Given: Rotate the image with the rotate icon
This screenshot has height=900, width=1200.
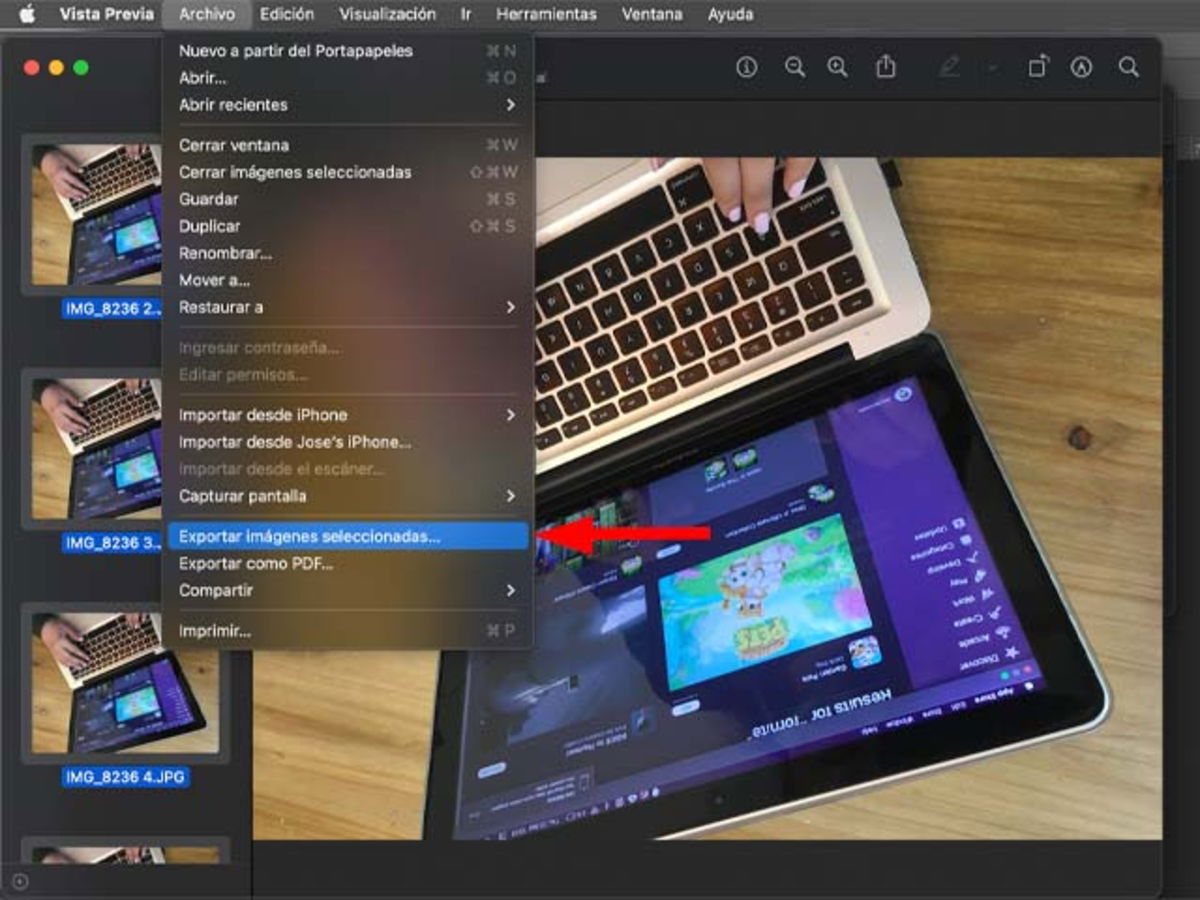Looking at the screenshot, I should click(1038, 67).
